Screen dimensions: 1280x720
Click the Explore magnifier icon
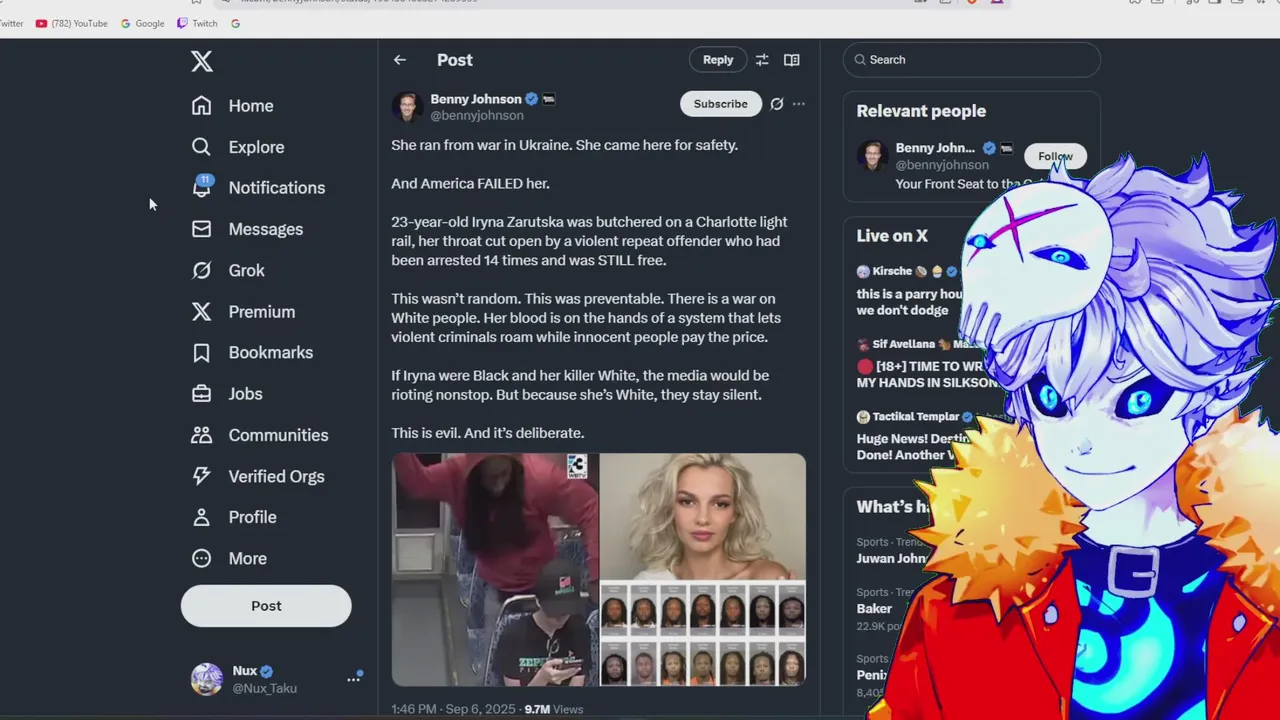point(202,147)
